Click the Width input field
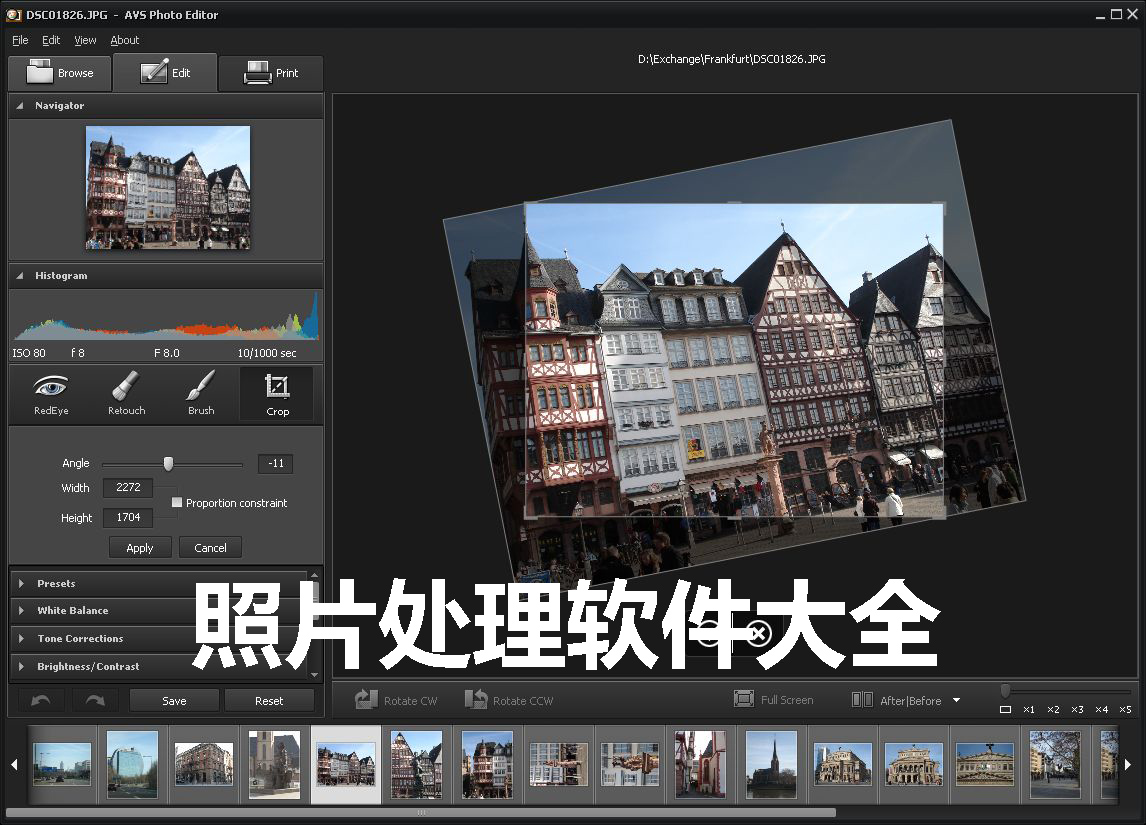 tap(128, 488)
